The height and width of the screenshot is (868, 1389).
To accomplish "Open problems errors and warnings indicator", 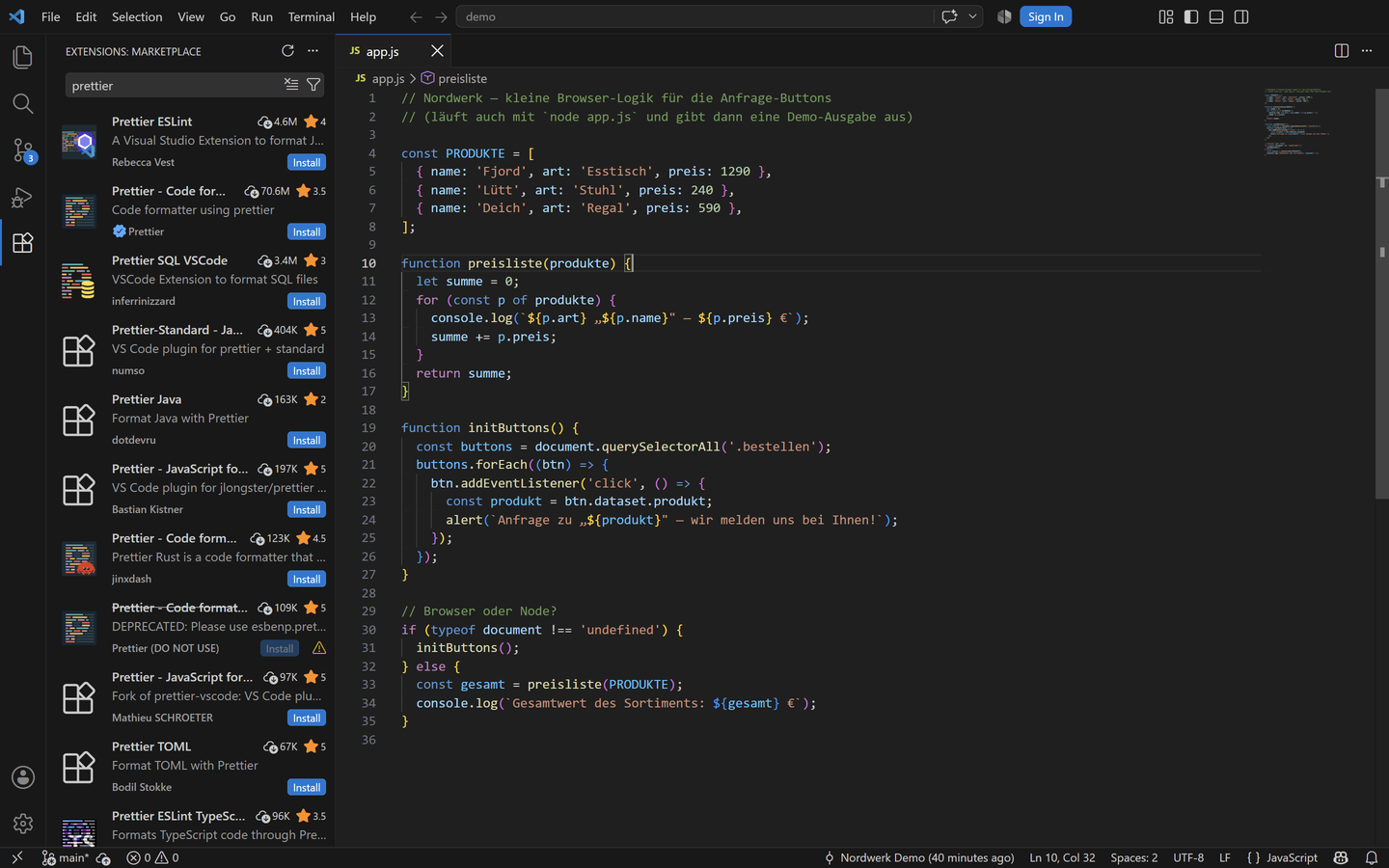I will pos(152,857).
